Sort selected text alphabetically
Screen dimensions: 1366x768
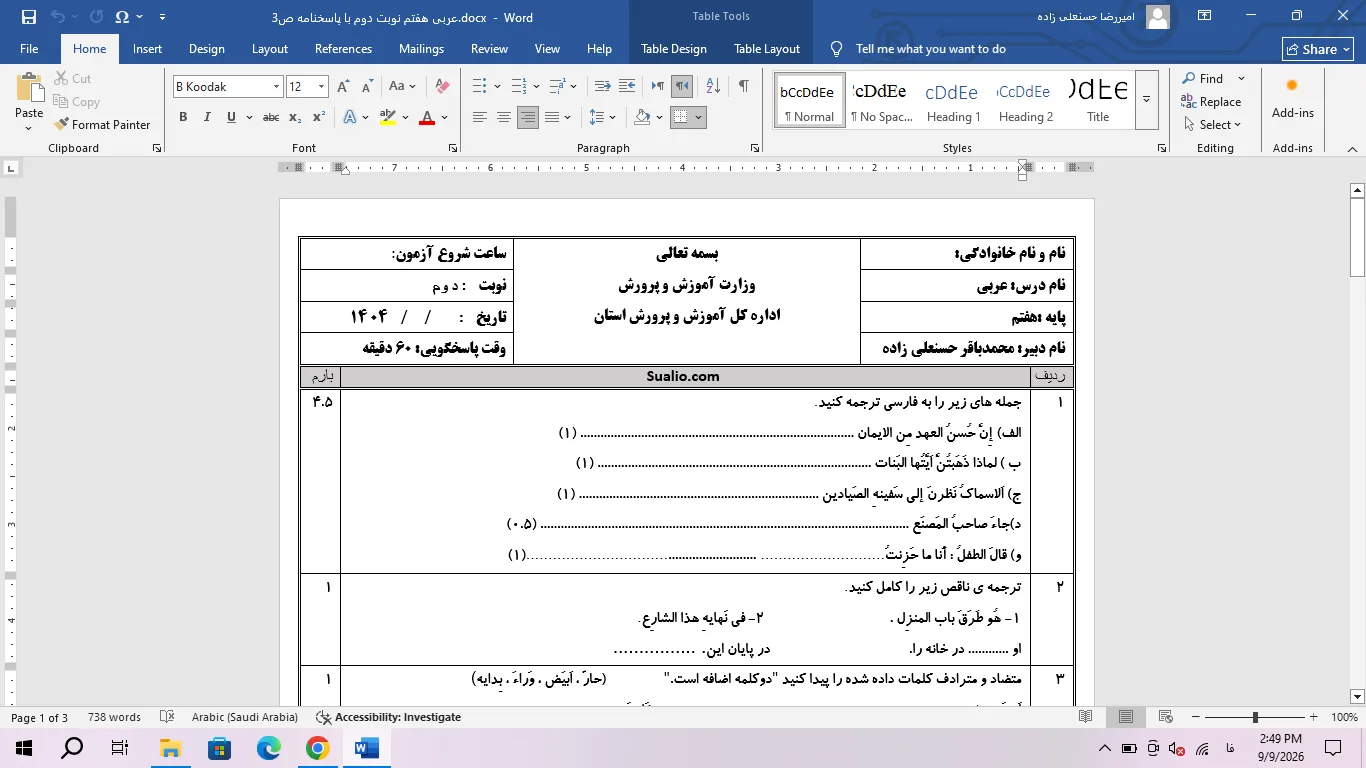(712, 86)
